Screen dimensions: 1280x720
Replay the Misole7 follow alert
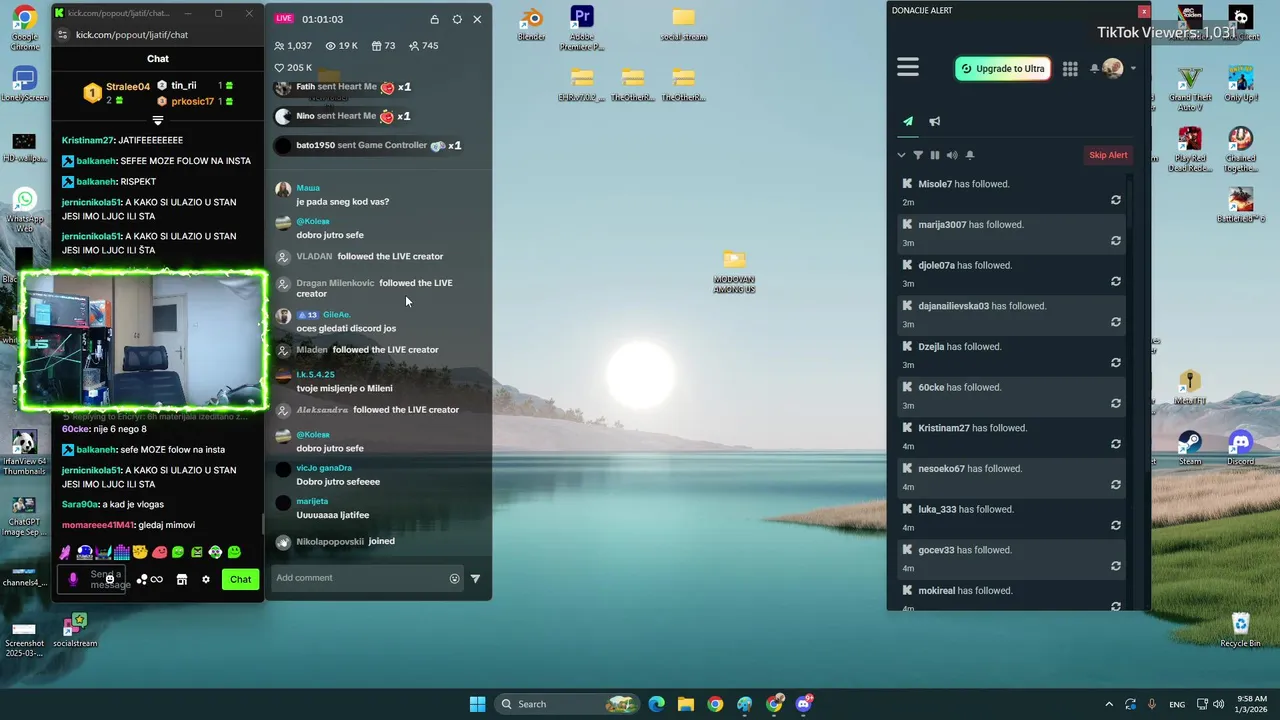point(1115,200)
